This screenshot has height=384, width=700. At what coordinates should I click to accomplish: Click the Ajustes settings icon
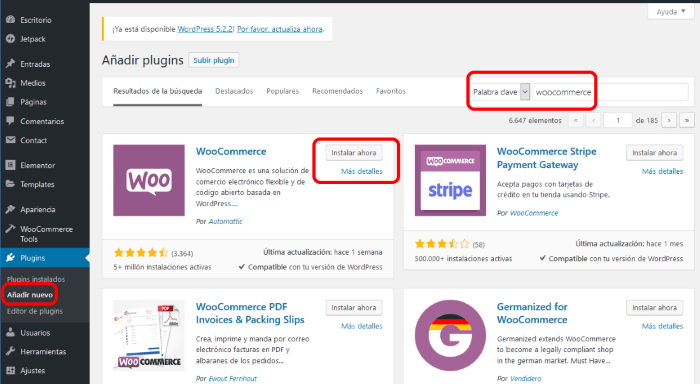click(11, 370)
